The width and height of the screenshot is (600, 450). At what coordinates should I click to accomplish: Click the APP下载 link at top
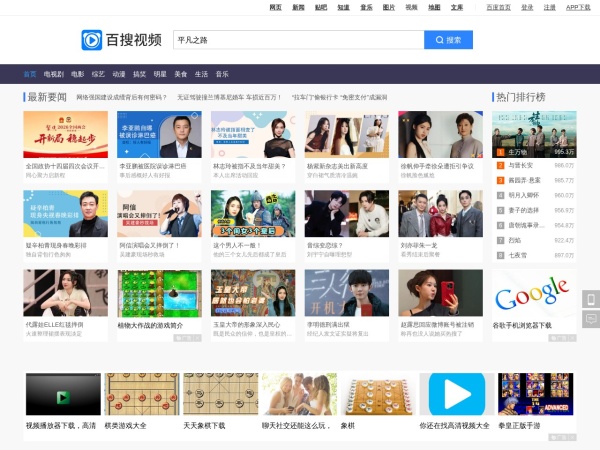578,7
